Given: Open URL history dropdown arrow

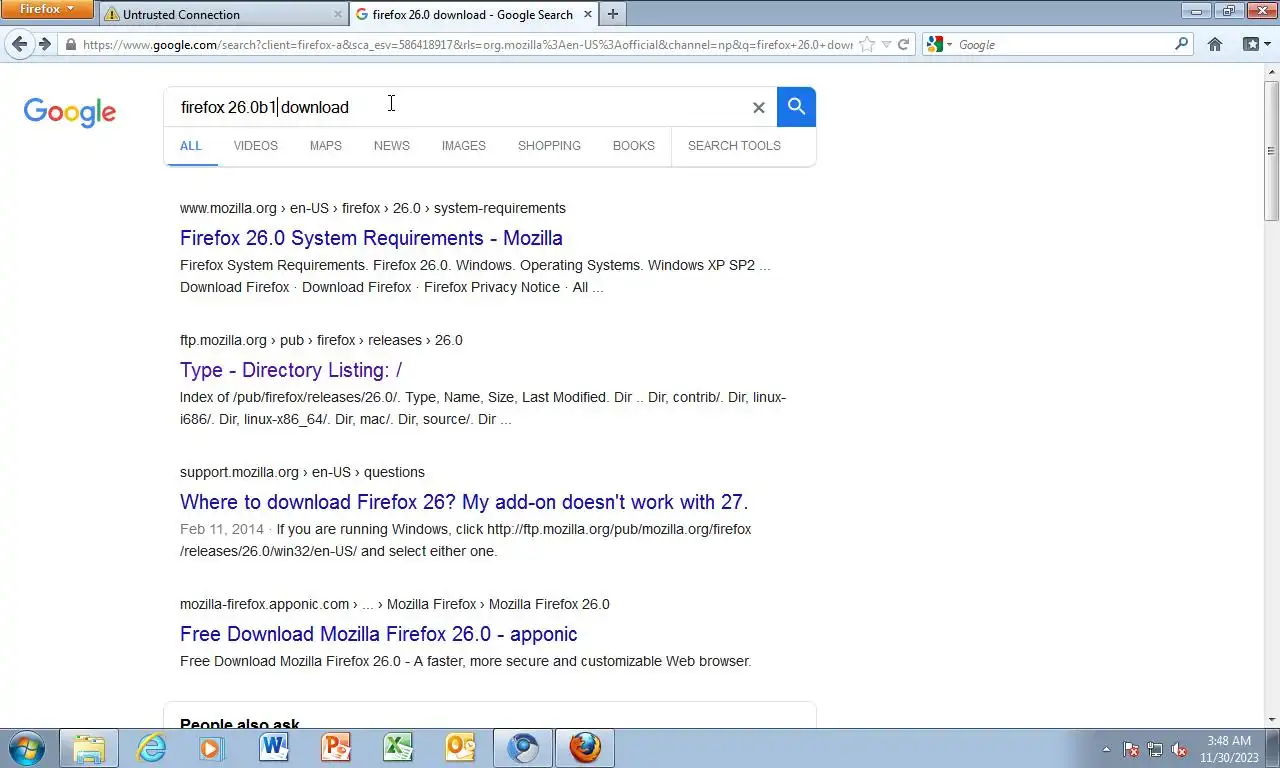Looking at the screenshot, I should click(886, 45).
